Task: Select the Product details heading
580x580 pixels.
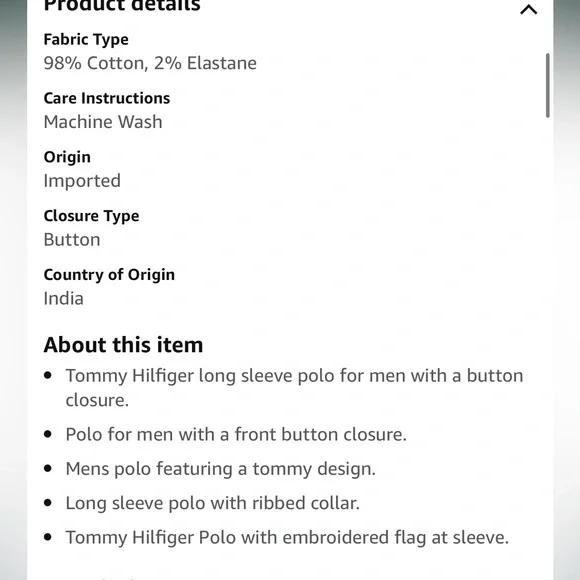Action: [122, 6]
